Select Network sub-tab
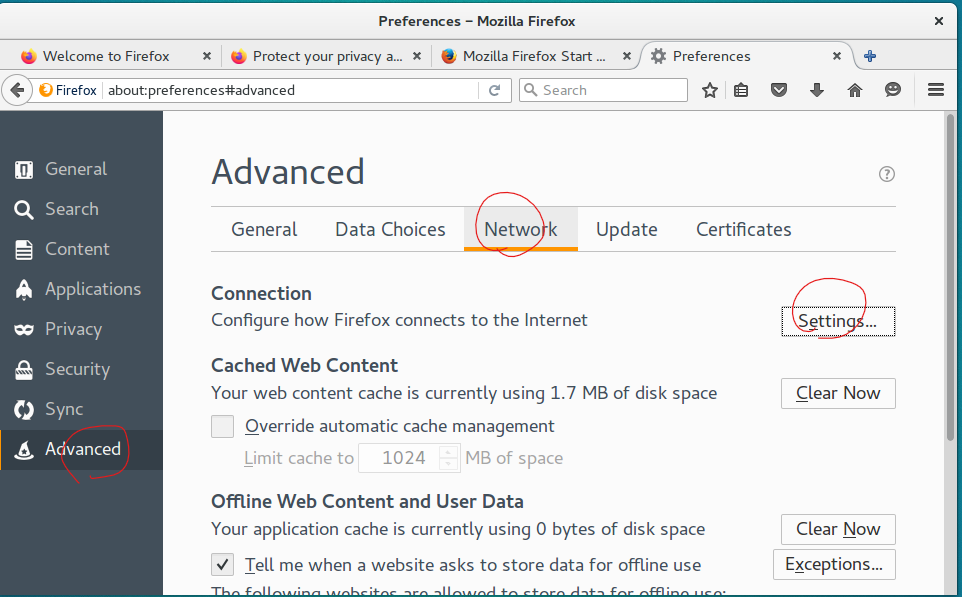The height and width of the screenshot is (597, 962). click(x=521, y=229)
